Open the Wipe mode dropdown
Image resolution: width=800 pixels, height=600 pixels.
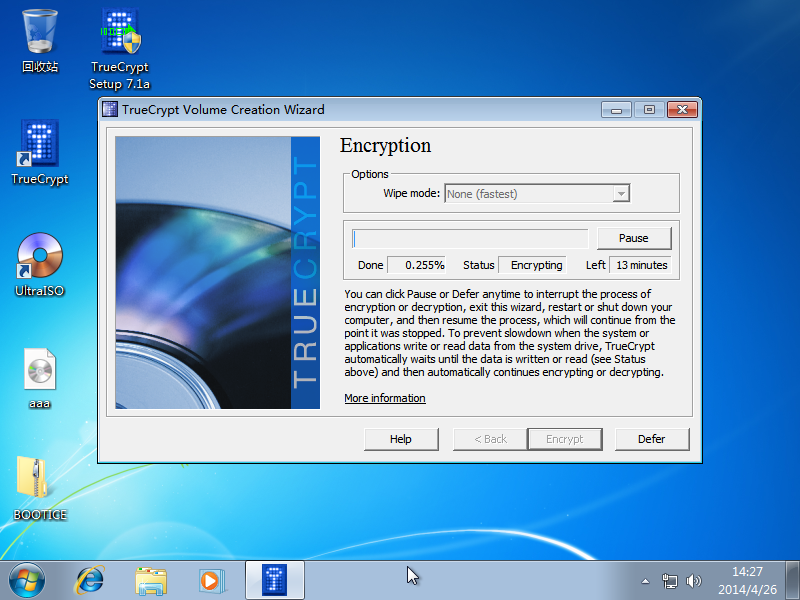pyautogui.click(x=537, y=194)
